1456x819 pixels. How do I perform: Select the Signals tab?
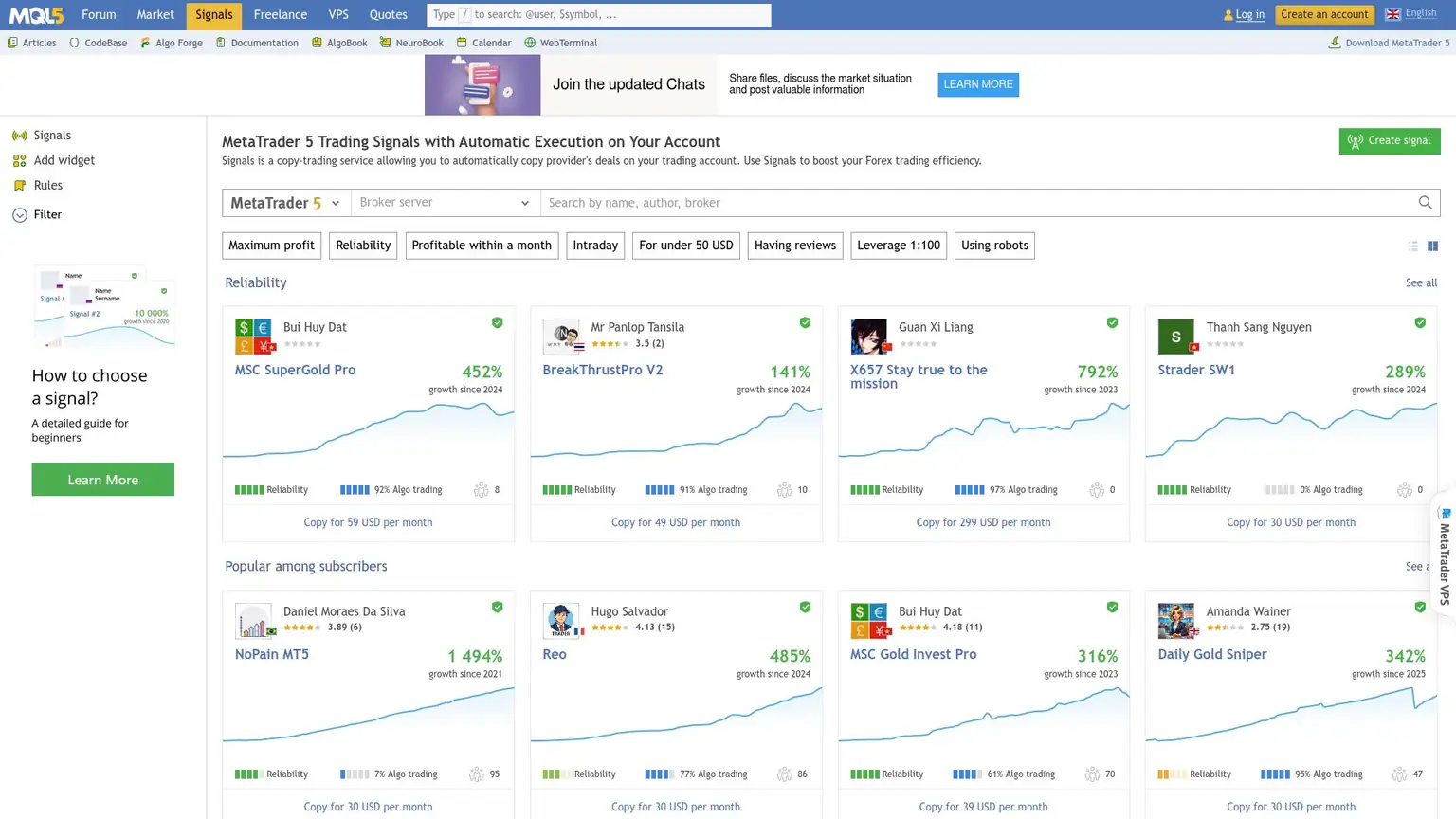coord(214,15)
